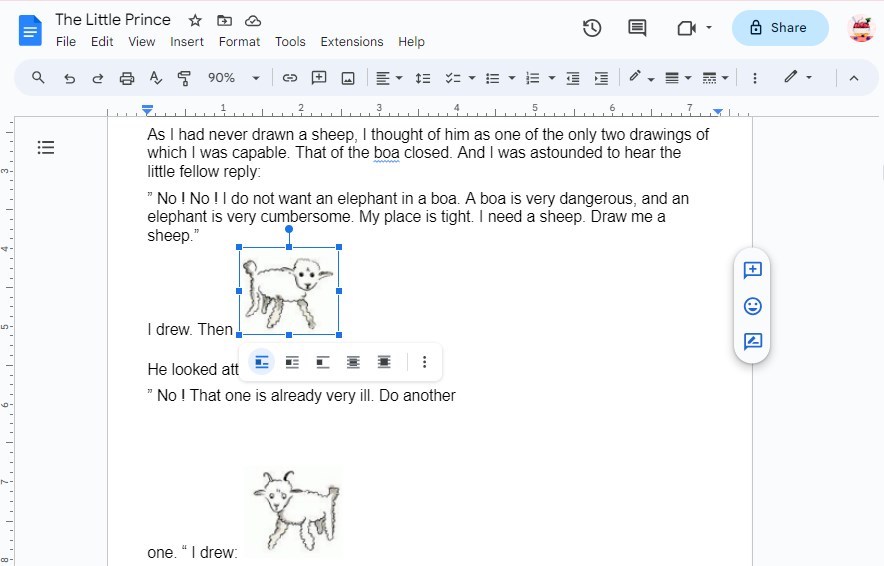Click the suggest edits side button
The height and width of the screenshot is (566, 884).
(x=753, y=342)
